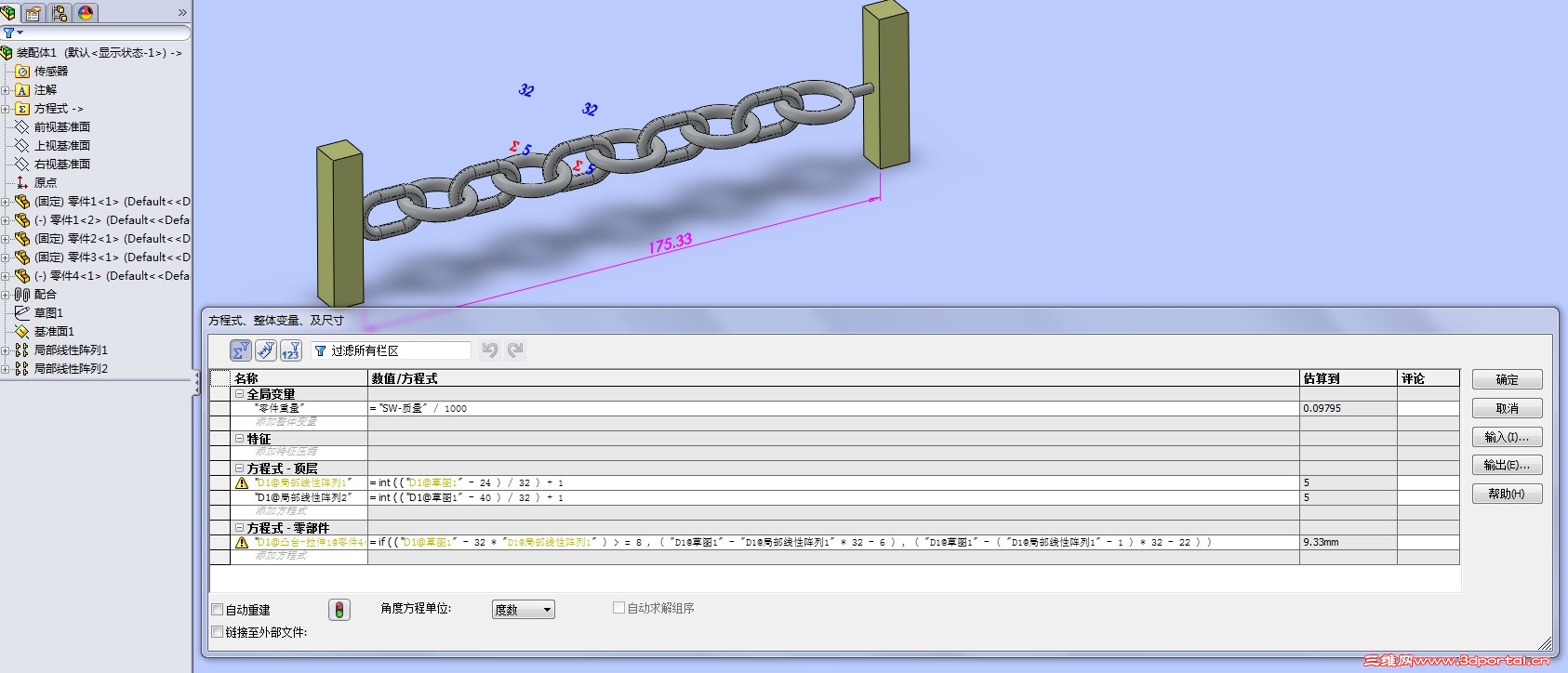Open the feature tree filter funnel dropdown

pyautogui.click(x=13, y=33)
